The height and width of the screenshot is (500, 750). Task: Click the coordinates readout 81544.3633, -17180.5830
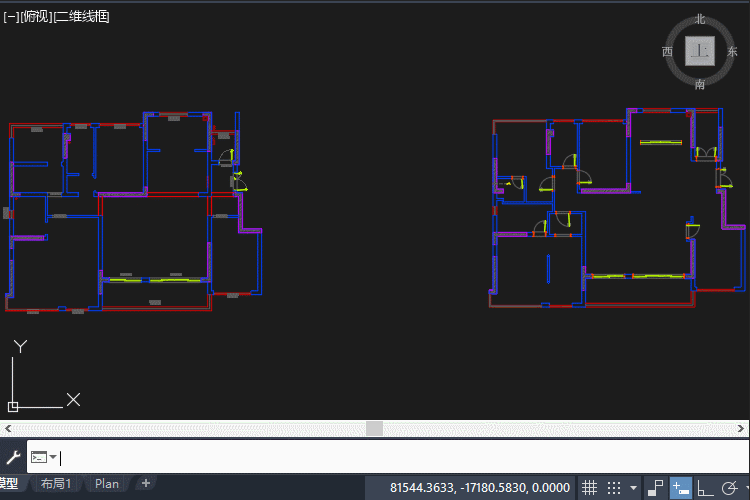coord(480,488)
